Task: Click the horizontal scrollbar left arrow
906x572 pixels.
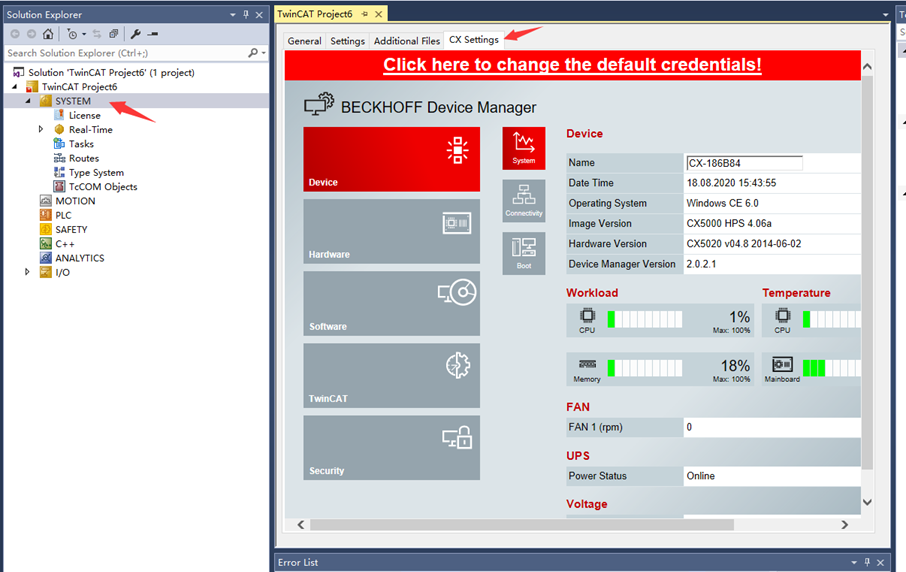Action: 300,525
